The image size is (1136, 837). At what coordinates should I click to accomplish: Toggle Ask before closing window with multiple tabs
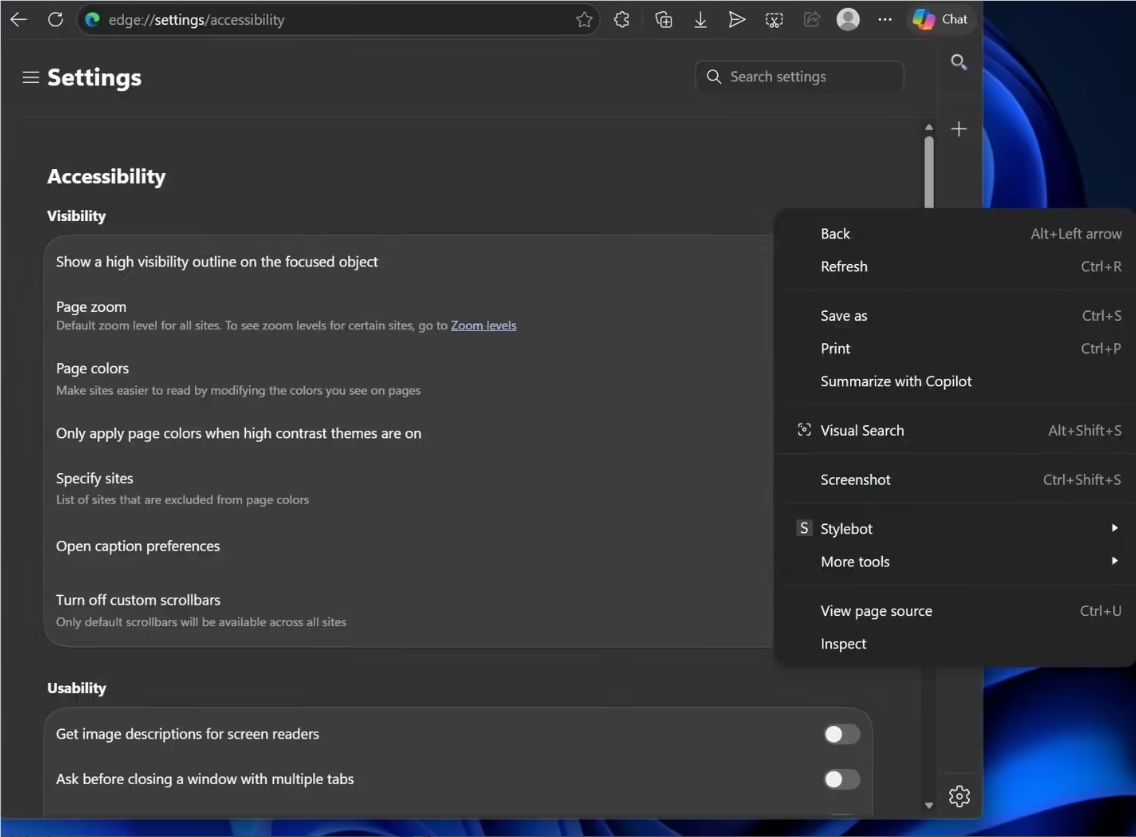(x=841, y=779)
